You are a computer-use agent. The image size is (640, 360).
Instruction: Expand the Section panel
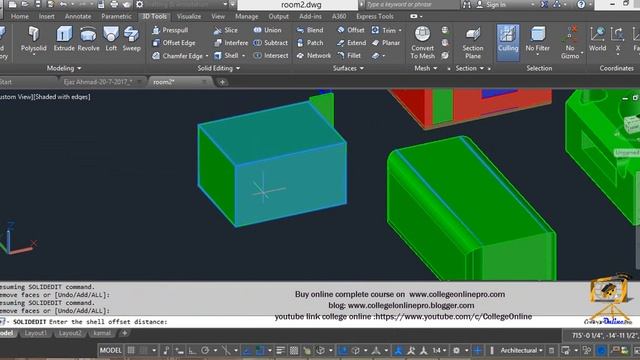click(x=470, y=68)
